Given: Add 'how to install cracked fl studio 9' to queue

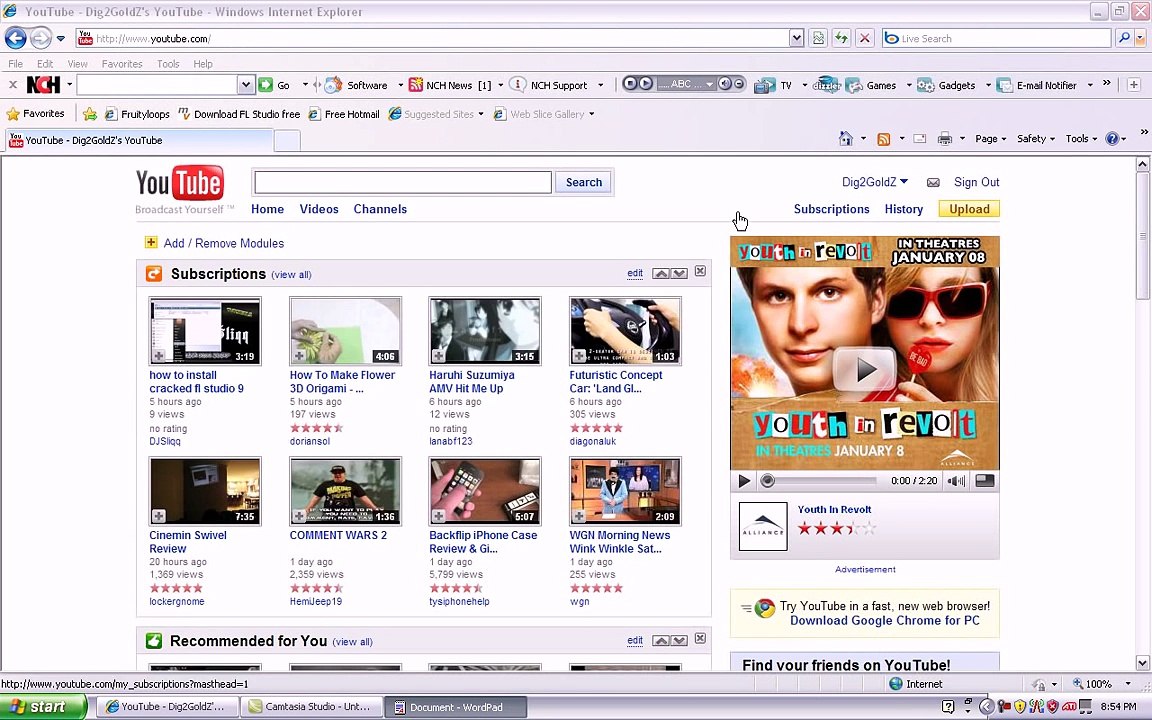Looking at the screenshot, I should pos(158,356).
